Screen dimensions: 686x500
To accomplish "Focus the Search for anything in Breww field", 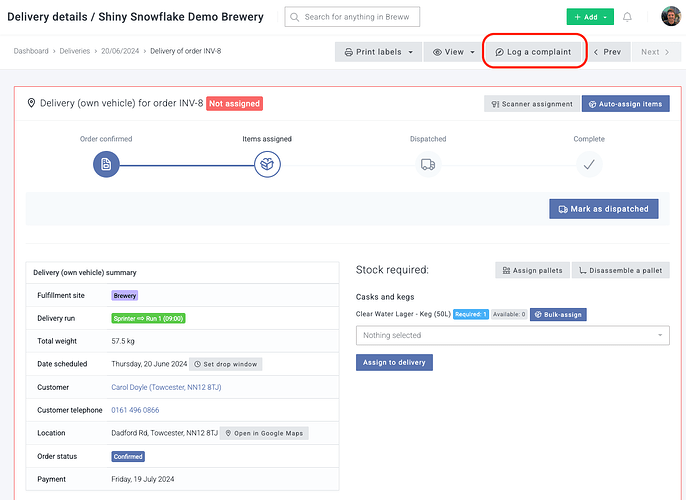I will click(x=352, y=17).
